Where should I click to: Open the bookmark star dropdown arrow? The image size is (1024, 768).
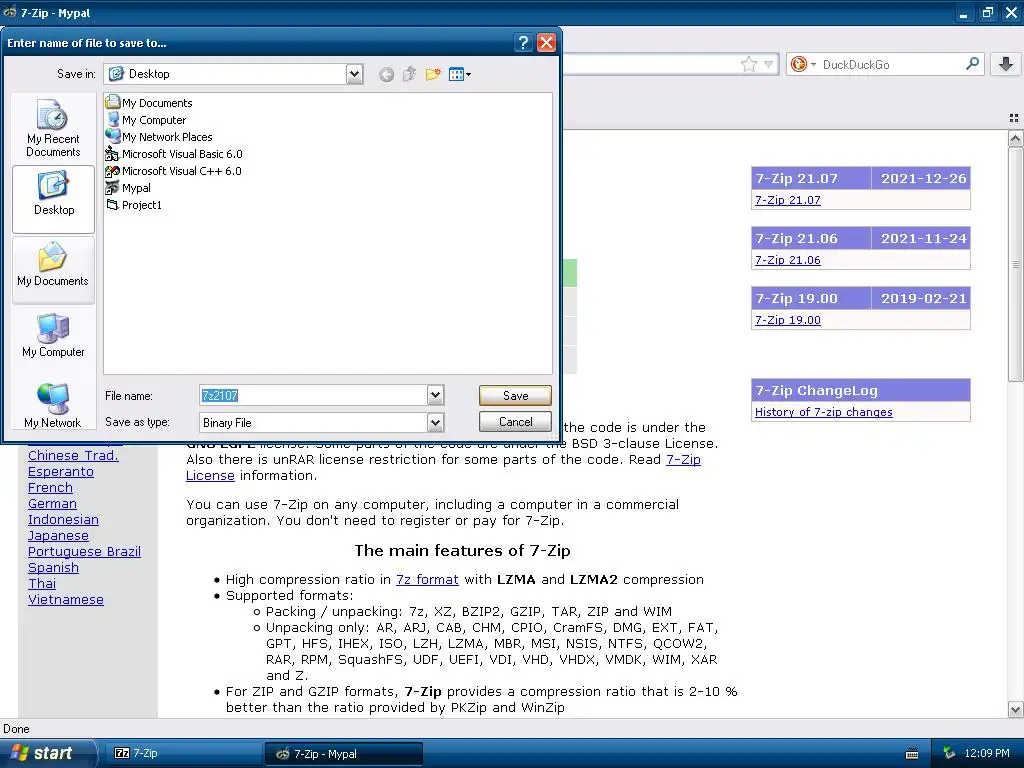tap(769, 64)
